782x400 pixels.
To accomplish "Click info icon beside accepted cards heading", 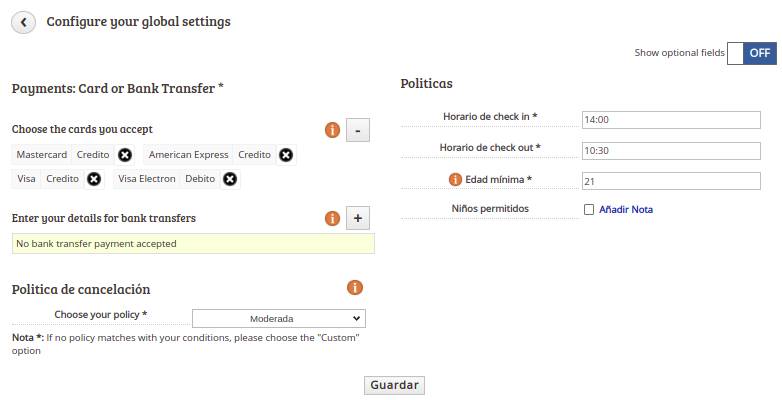I will [332, 130].
